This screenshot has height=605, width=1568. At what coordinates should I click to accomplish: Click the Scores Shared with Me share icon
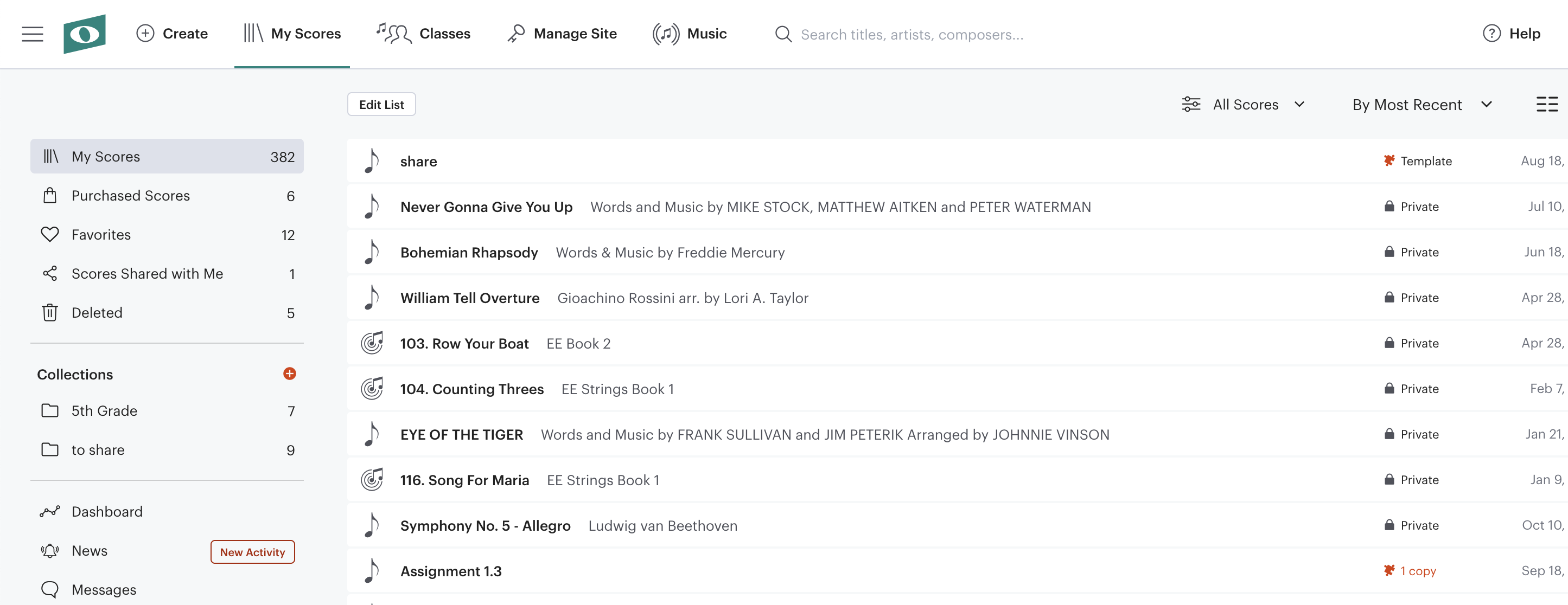pyautogui.click(x=50, y=274)
